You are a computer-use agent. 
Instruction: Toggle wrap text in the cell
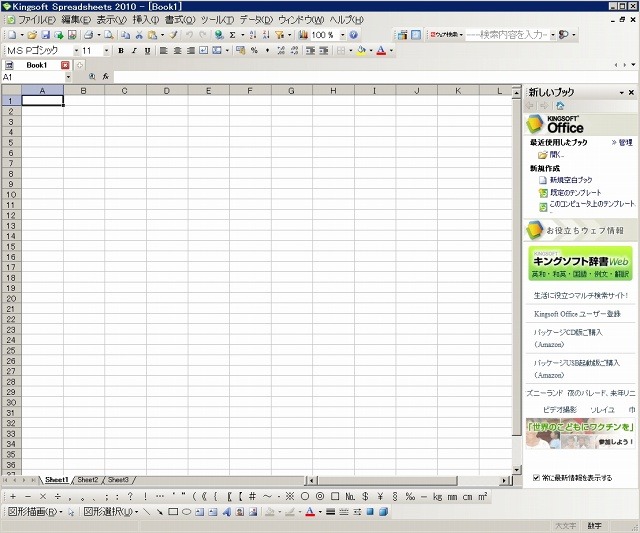tap(203, 51)
